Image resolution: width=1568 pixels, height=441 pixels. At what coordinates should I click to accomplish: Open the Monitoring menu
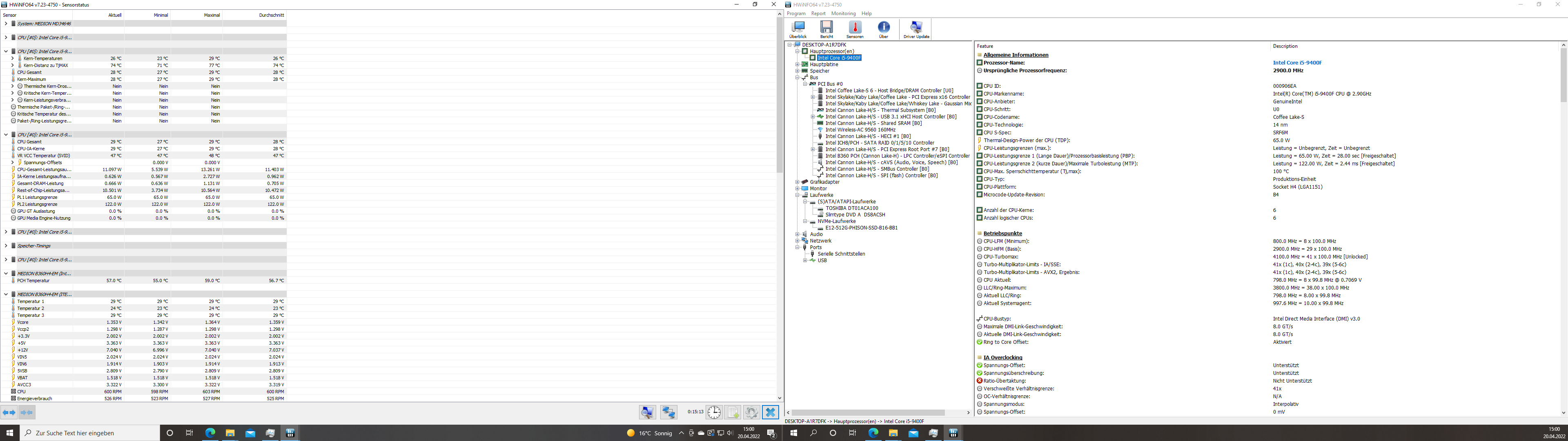point(843,13)
